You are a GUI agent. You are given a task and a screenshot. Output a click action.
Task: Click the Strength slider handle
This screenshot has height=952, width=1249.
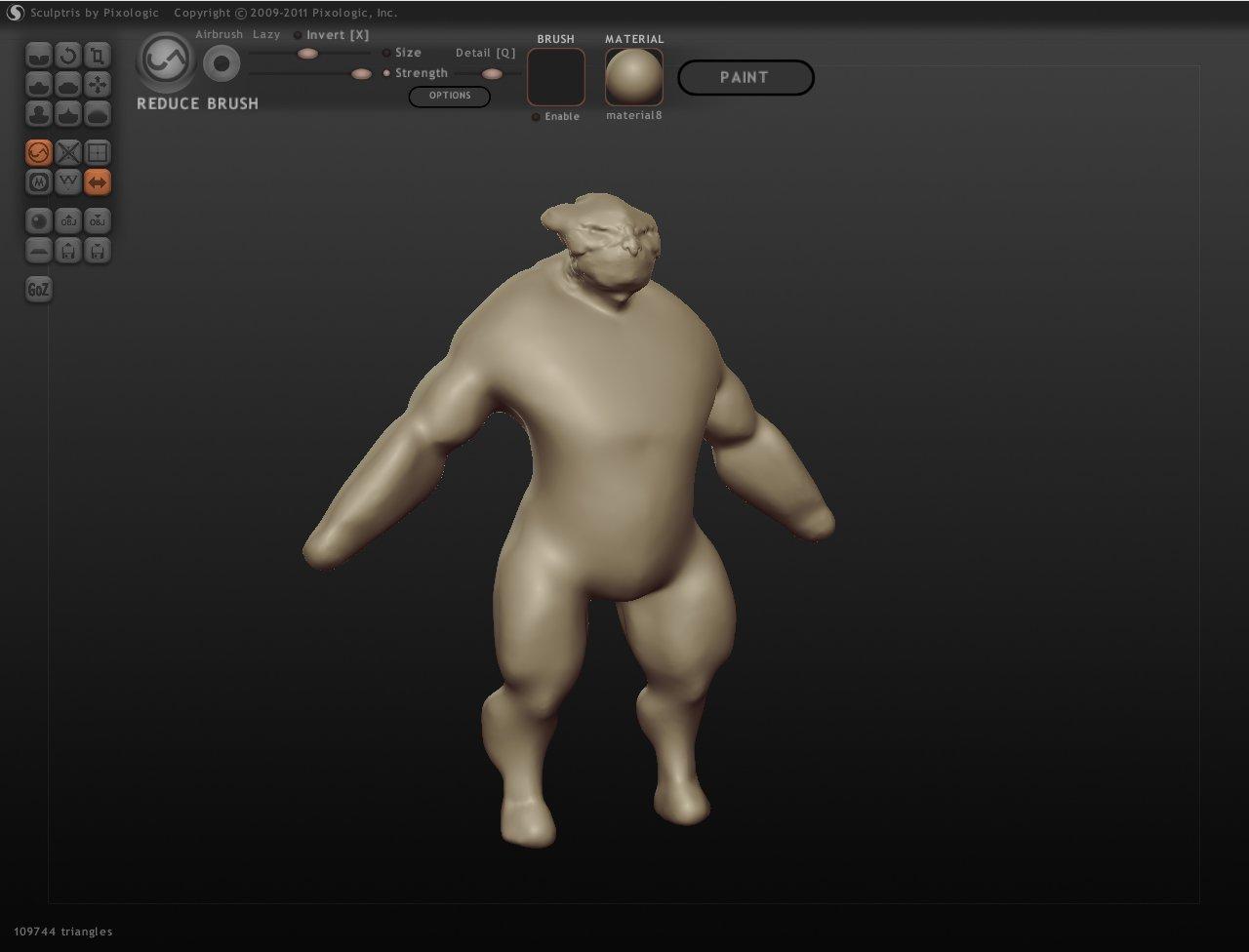pyautogui.click(x=361, y=74)
